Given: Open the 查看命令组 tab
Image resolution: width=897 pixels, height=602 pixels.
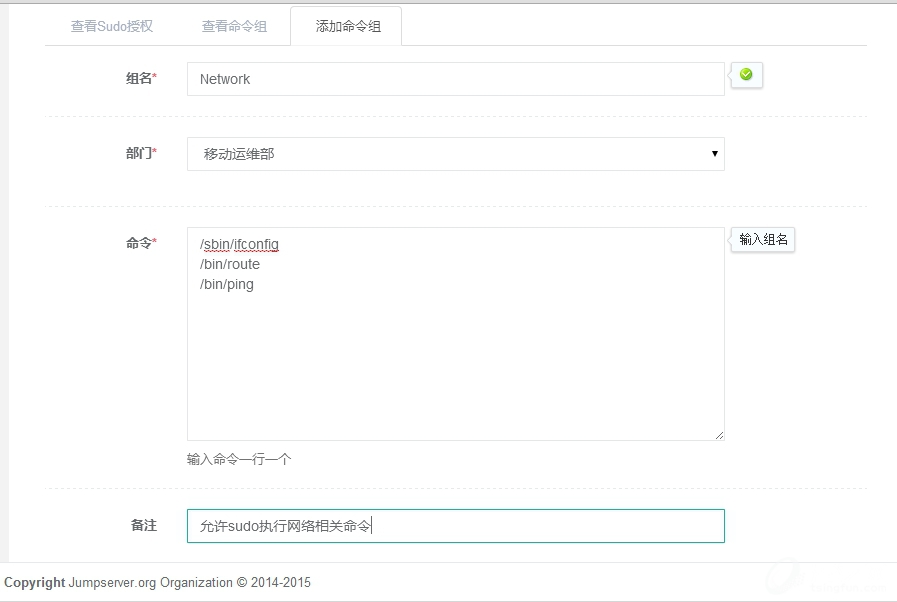Looking at the screenshot, I should pyautogui.click(x=234, y=27).
